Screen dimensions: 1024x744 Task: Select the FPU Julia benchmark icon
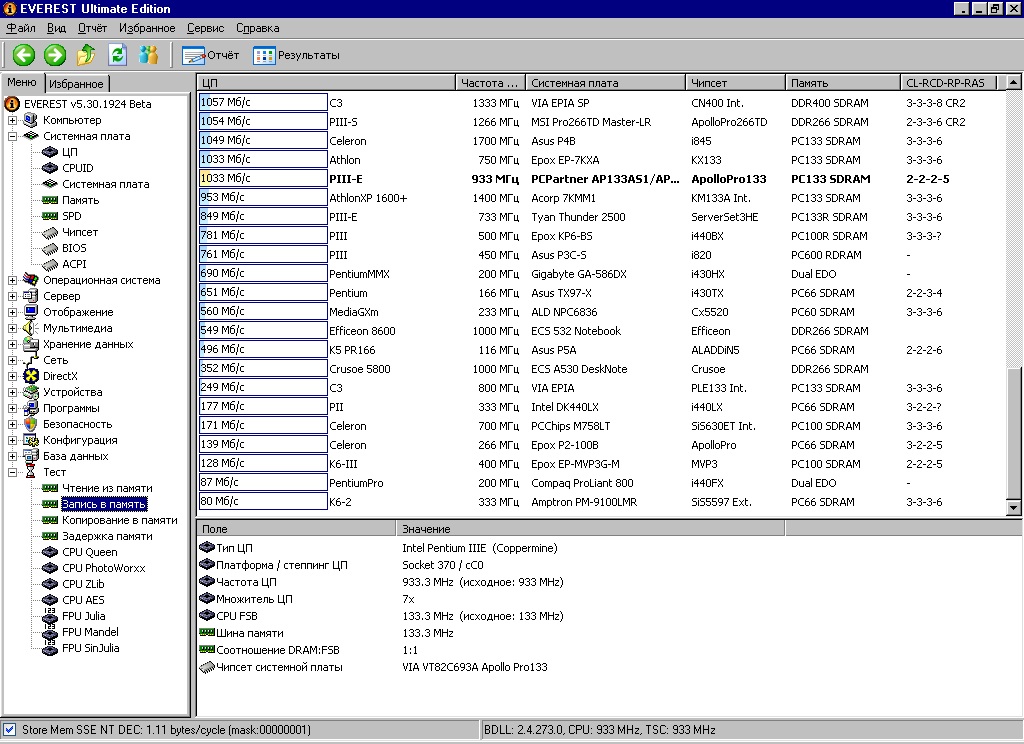click(x=50, y=616)
